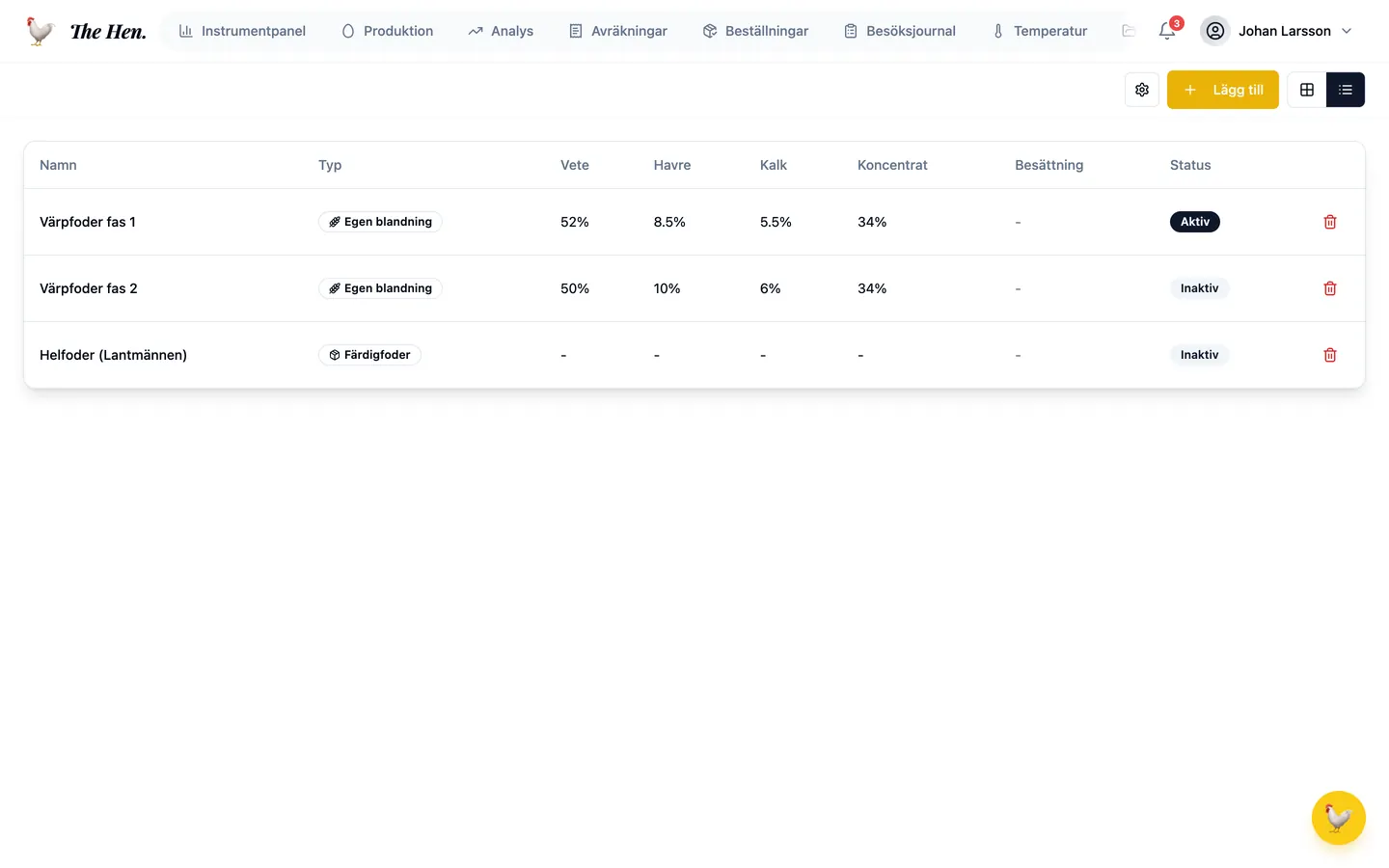The width and height of the screenshot is (1389, 868).
Task: Click the Vete column header
Action: [575, 165]
